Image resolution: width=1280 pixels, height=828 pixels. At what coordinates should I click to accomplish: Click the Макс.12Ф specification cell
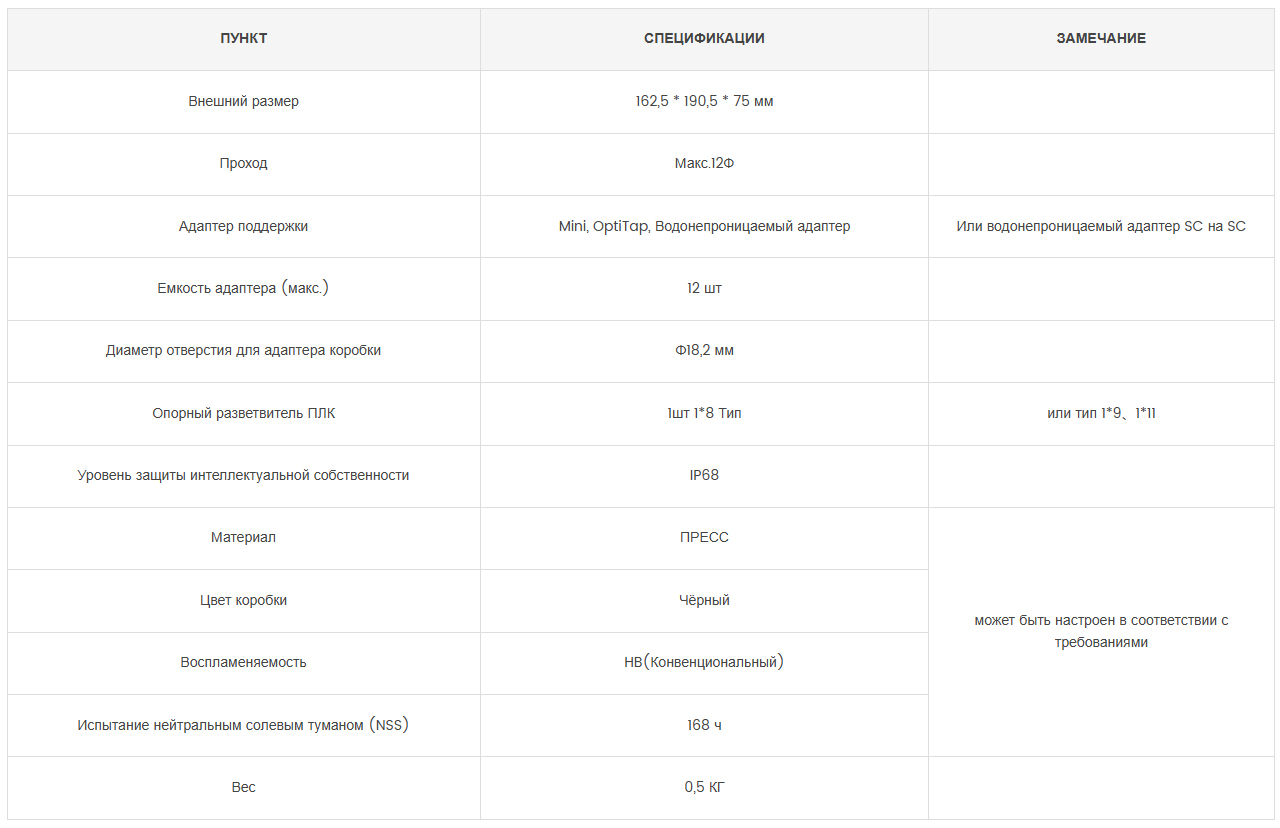coord(704,163)
